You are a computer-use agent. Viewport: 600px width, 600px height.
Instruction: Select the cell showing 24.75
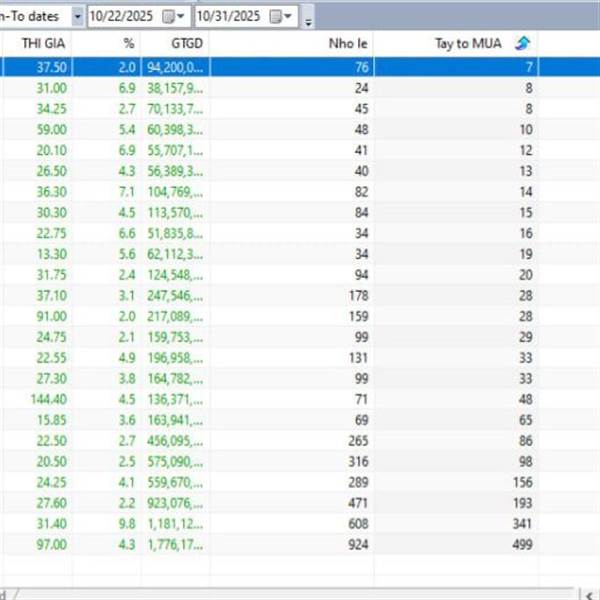tap(52, 337)
